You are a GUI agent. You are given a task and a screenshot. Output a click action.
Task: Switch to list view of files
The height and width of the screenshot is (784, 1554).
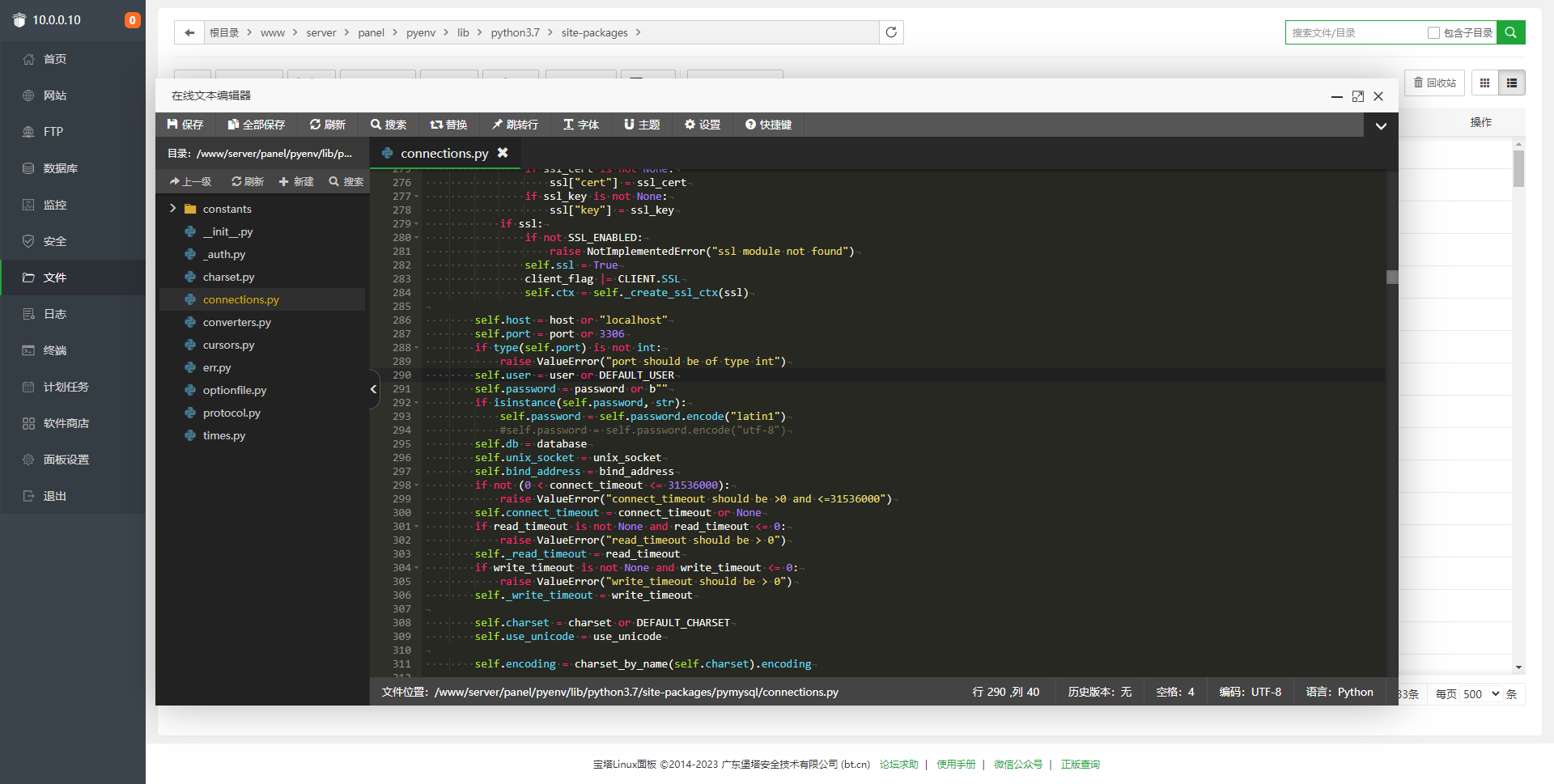(x=1511, y=83)
